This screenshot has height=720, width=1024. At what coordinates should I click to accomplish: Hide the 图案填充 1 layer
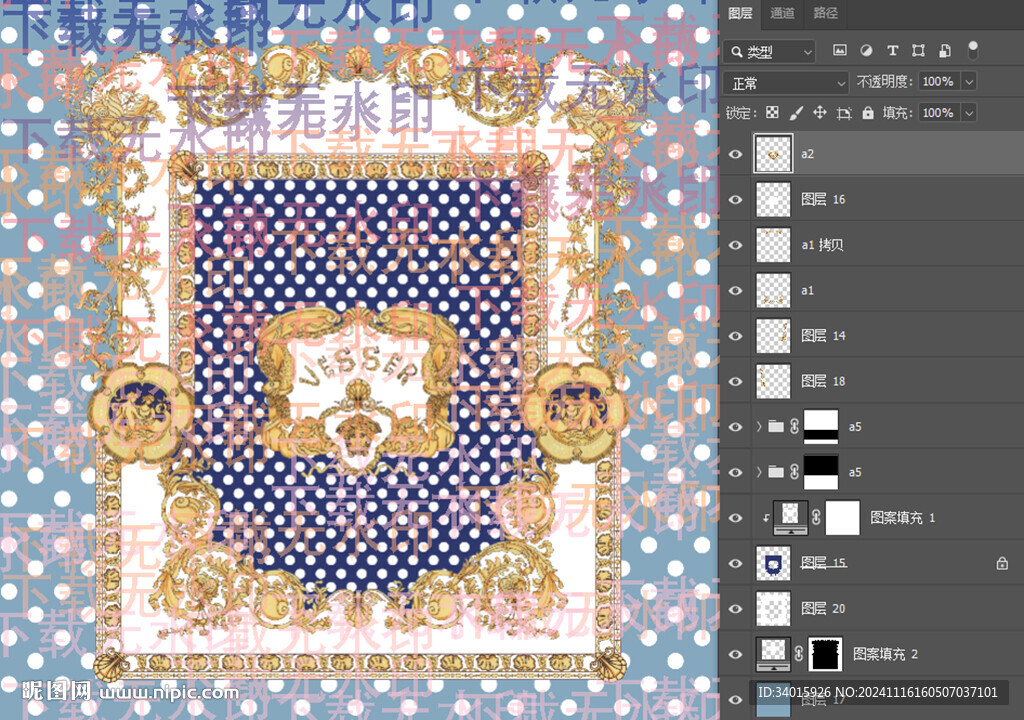pos(735,517)
